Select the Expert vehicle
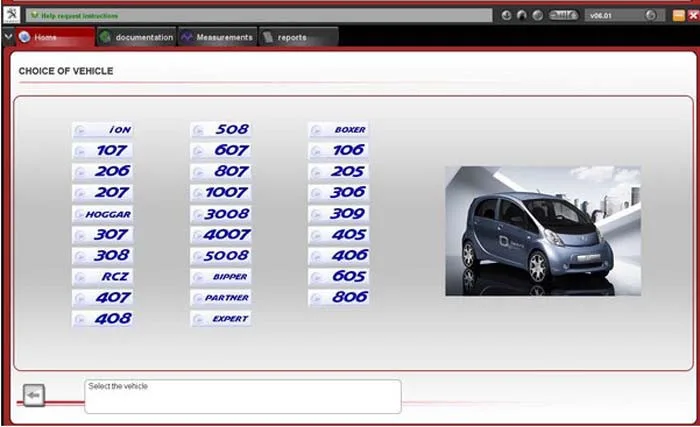 point(221,319)
